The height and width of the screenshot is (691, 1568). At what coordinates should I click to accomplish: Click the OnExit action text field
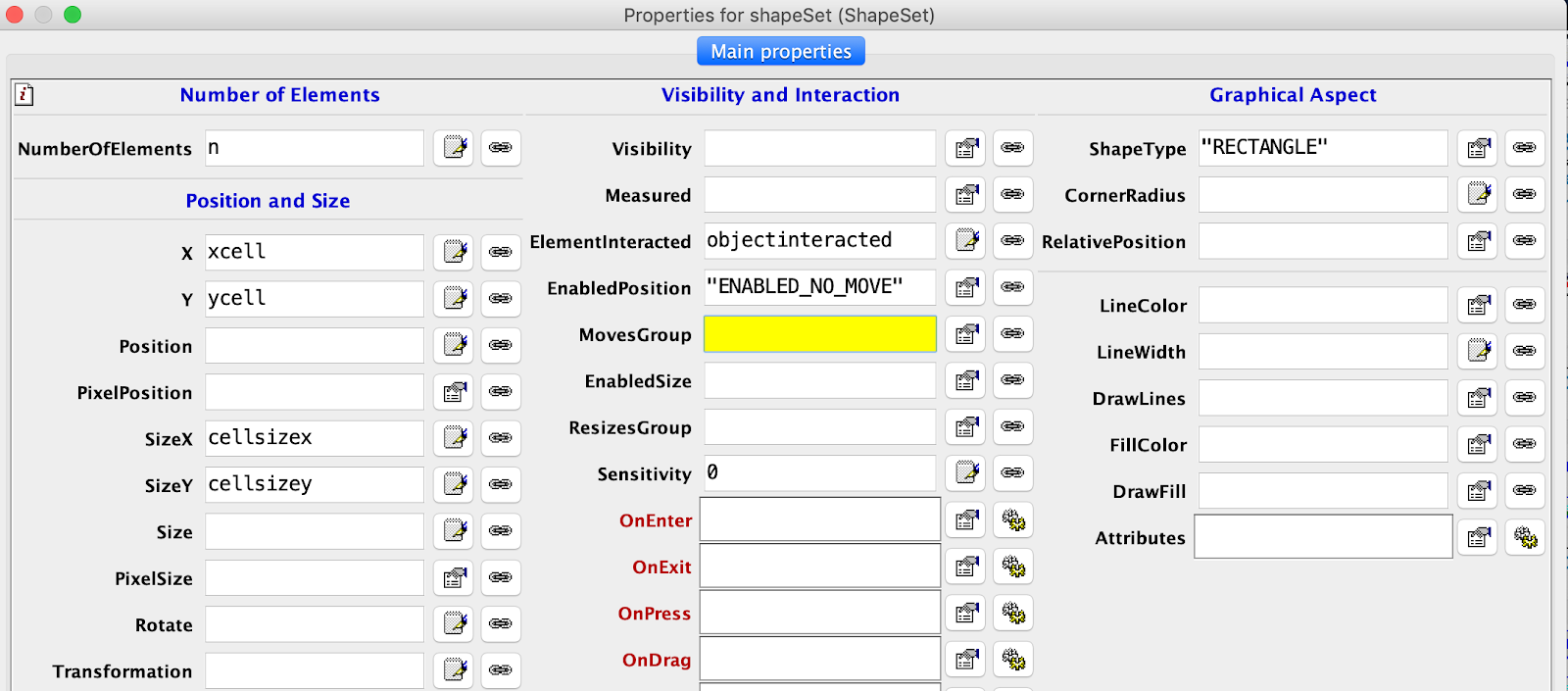tap(820, 567)
